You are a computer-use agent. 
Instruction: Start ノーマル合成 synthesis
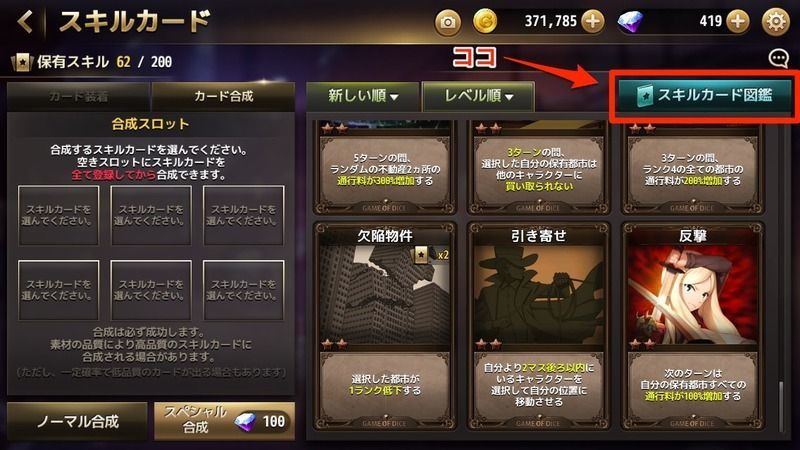(x=78, y=421)
